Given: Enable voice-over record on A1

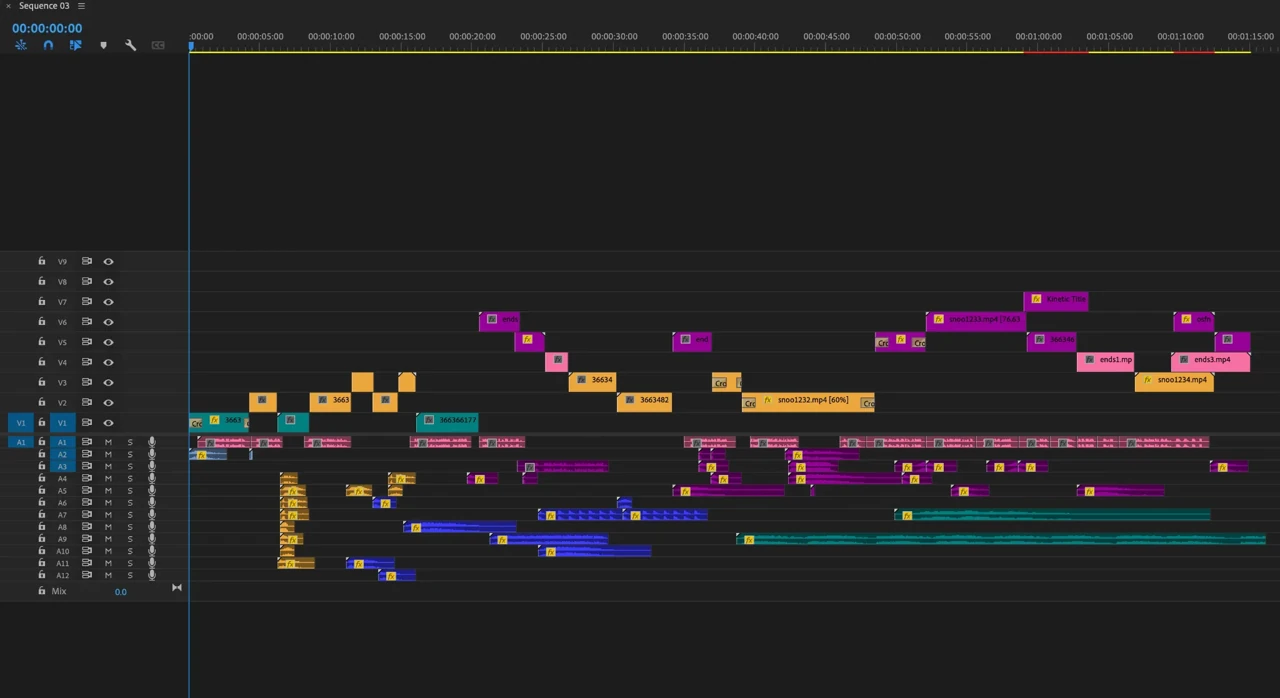Looking at the screenshot, I should tap(152, 442).
